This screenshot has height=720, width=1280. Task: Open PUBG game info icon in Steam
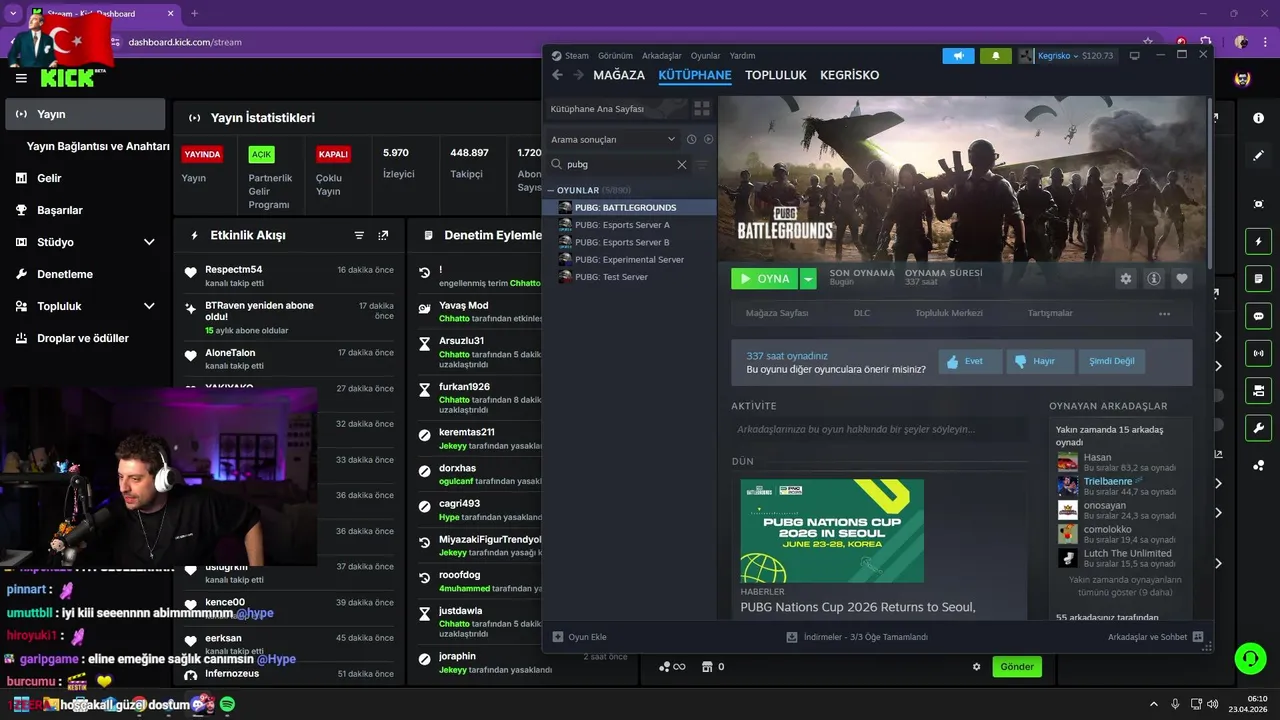(1154, 279)
